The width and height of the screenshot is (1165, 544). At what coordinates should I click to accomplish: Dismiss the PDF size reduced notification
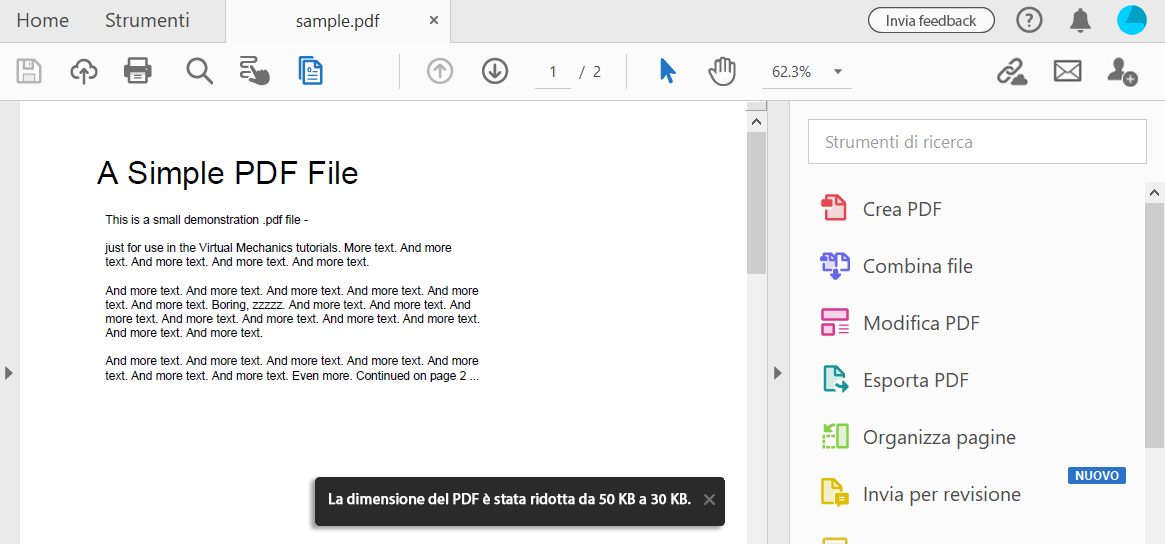tap(710, 499)
